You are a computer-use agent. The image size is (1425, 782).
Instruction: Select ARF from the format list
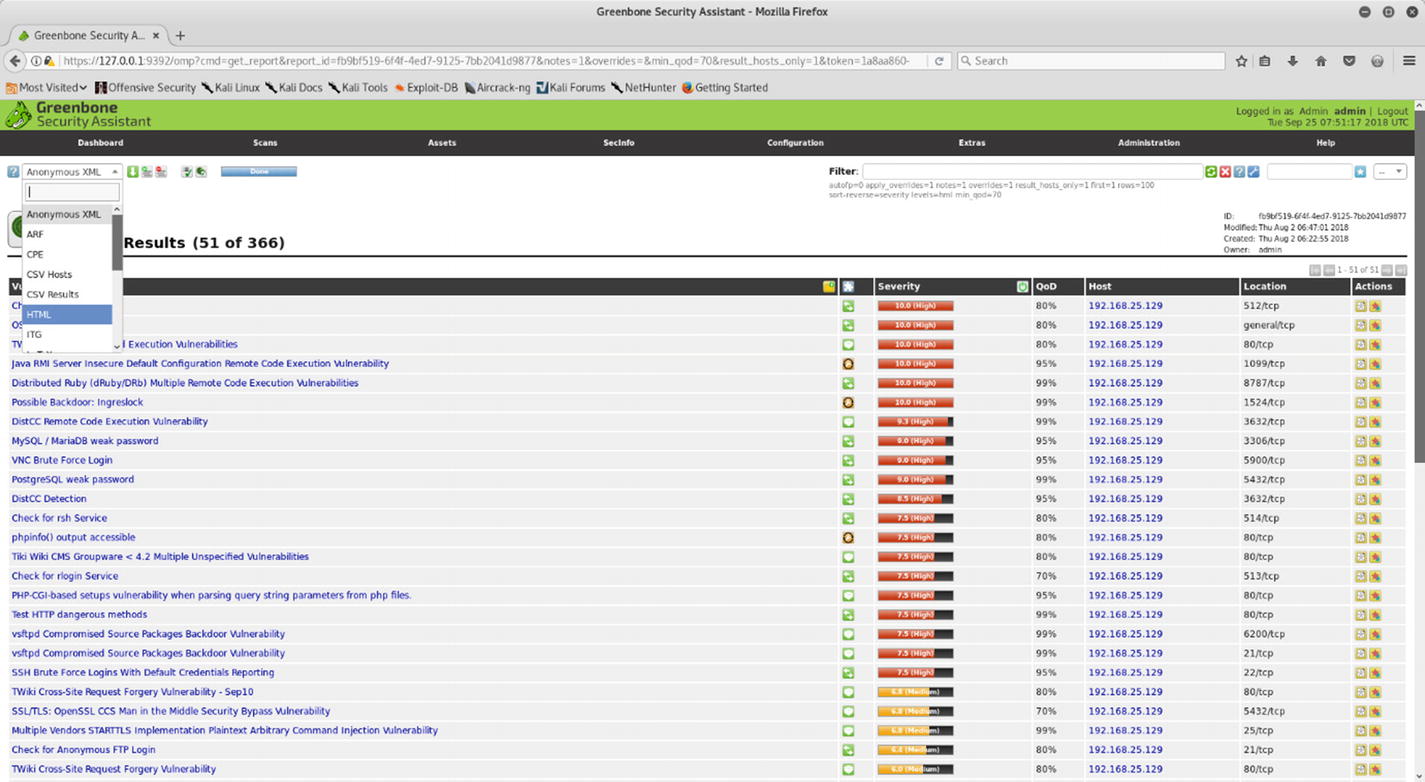(x=67, y=234)
